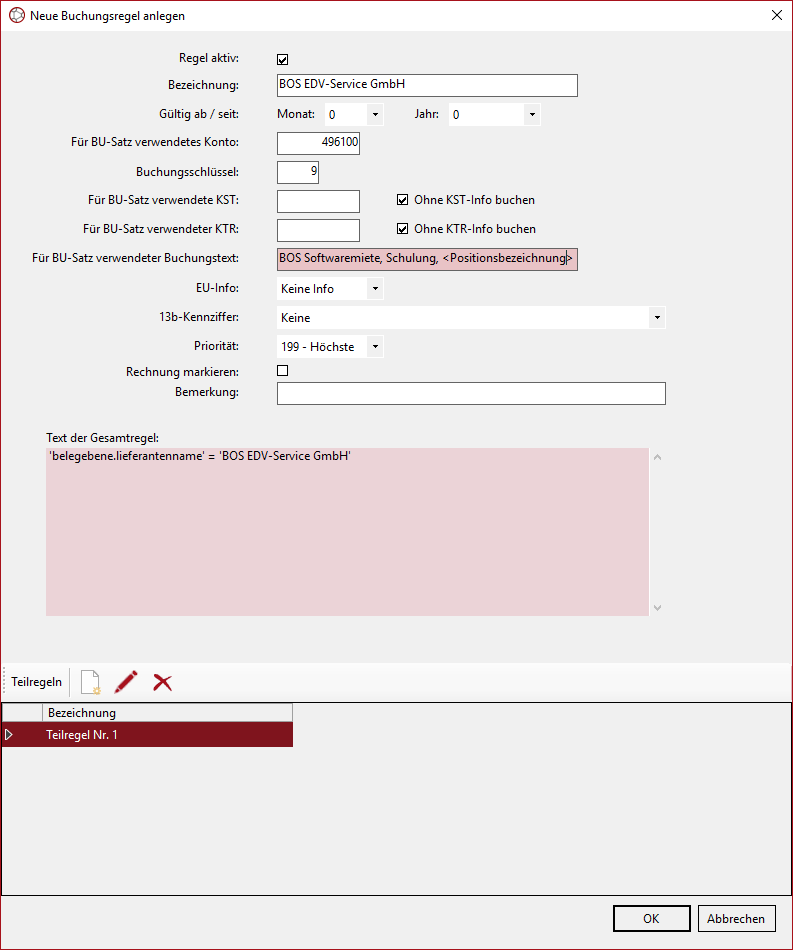Open the Monat dropdown
The width and height of the screenshot is (793, 950).
375,115
